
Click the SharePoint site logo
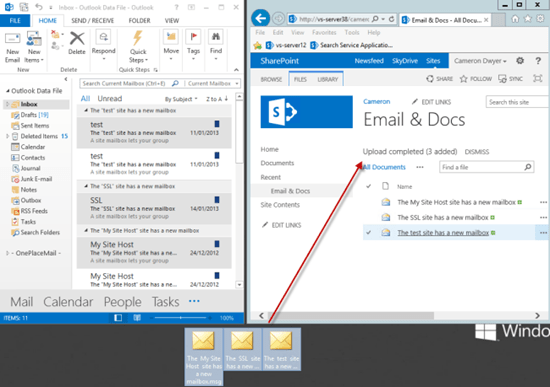(x=307, y=112)
